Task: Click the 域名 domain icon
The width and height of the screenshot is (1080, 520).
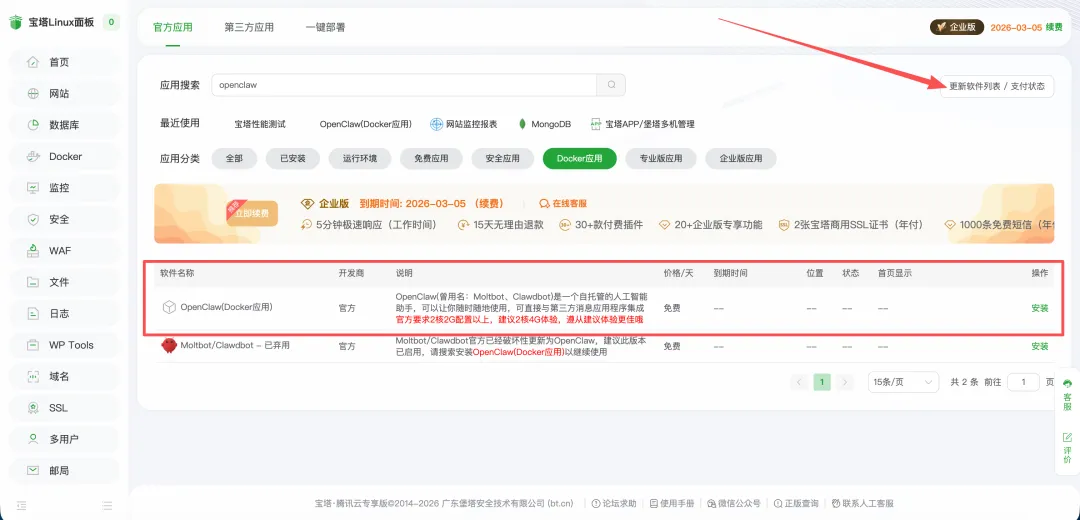Action: (x=32, y=377)
